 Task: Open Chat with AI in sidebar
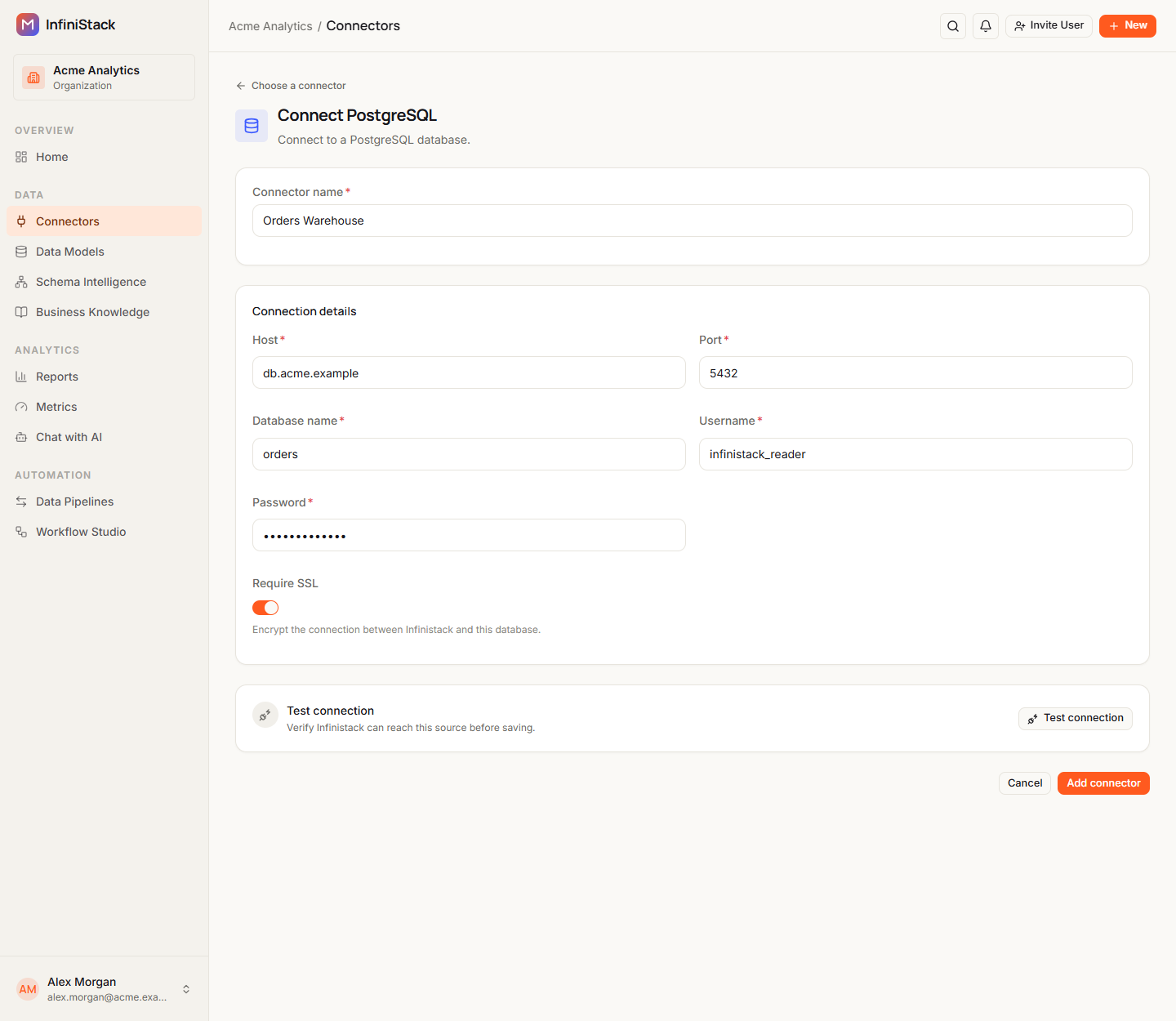104,437
